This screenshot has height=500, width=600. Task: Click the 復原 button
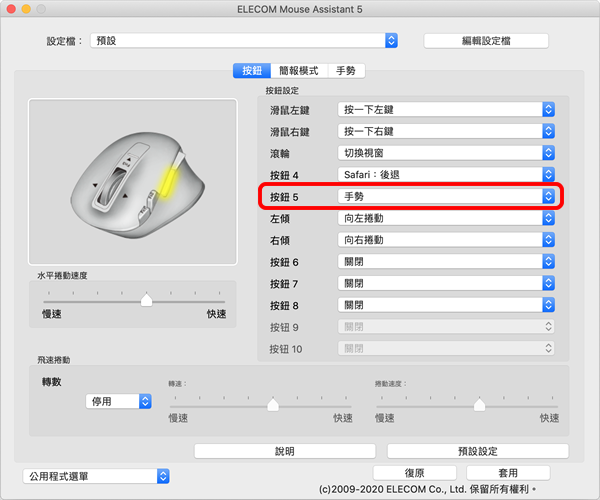415,473
